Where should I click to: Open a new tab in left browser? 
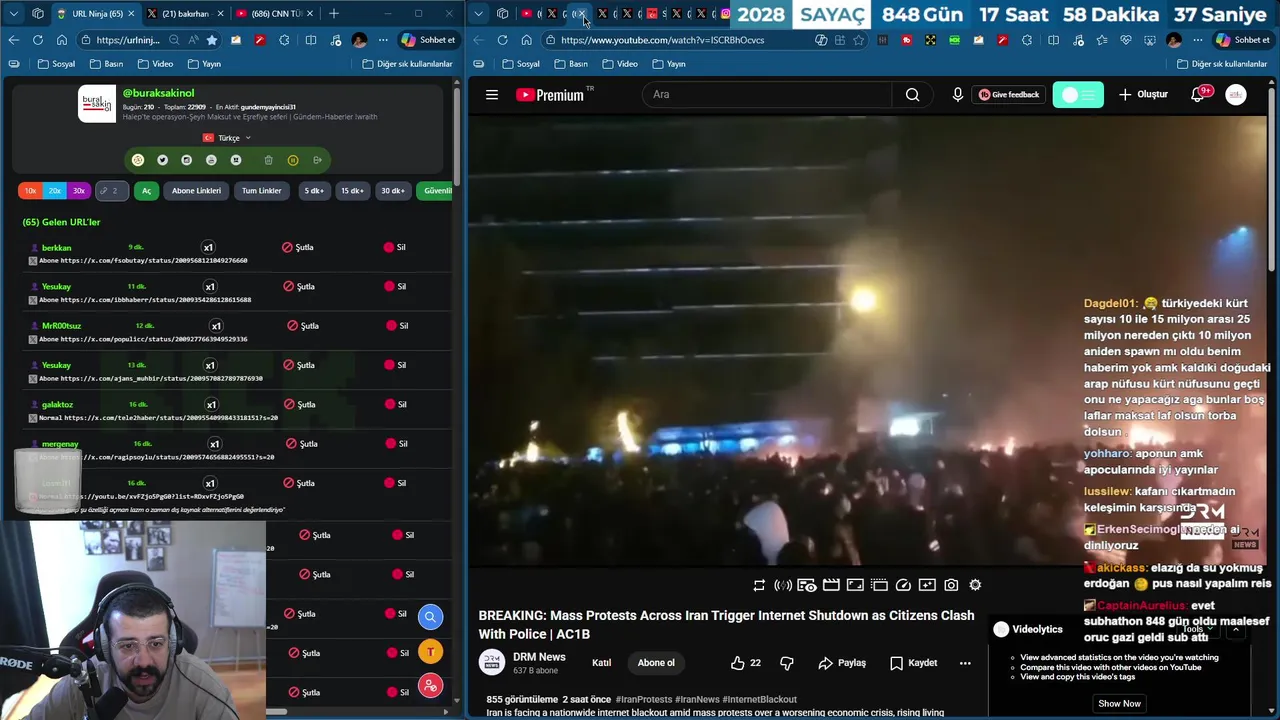pos(333,14)
